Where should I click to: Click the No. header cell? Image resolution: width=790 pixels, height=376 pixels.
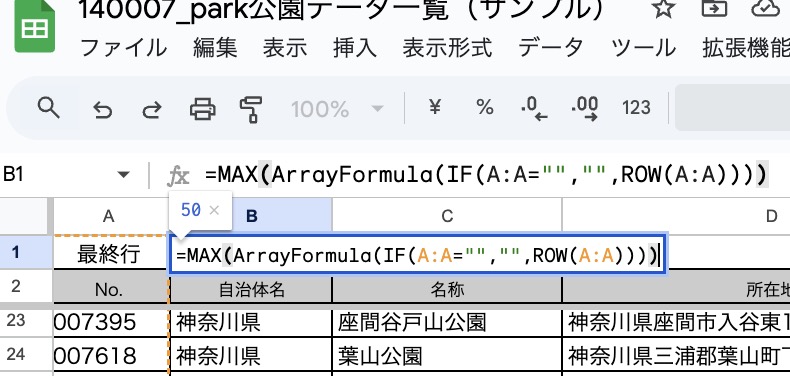(109, 289)
